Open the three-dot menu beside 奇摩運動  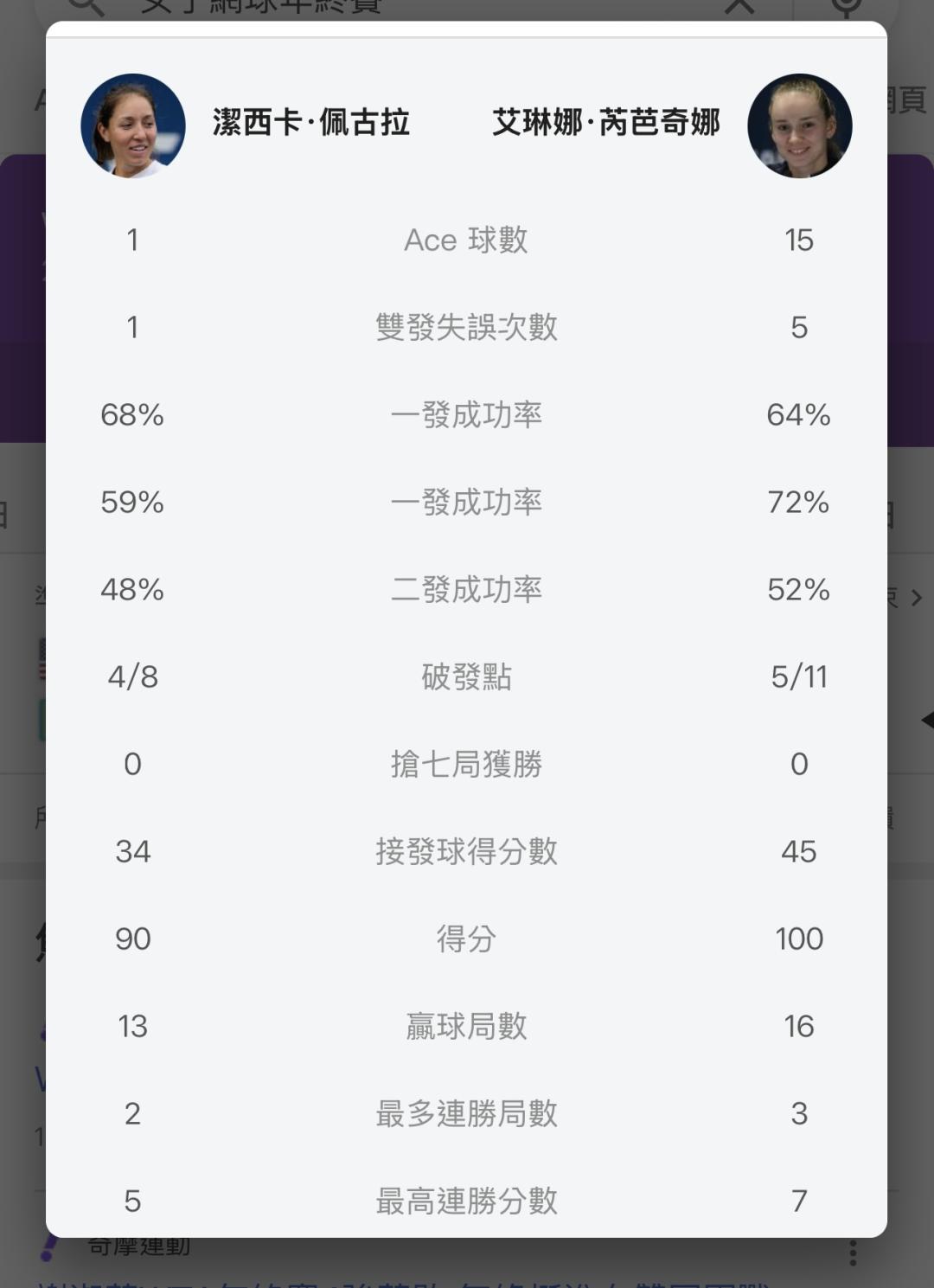[x=853, y=1253]
